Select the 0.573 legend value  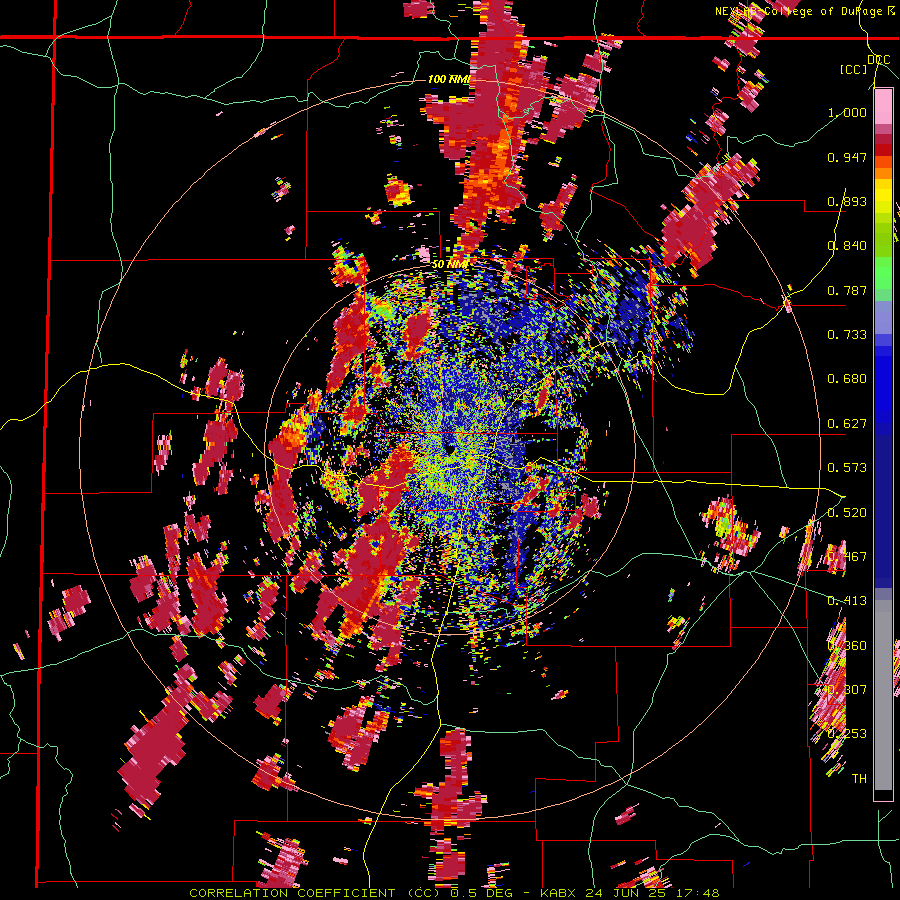click(847, 468)
